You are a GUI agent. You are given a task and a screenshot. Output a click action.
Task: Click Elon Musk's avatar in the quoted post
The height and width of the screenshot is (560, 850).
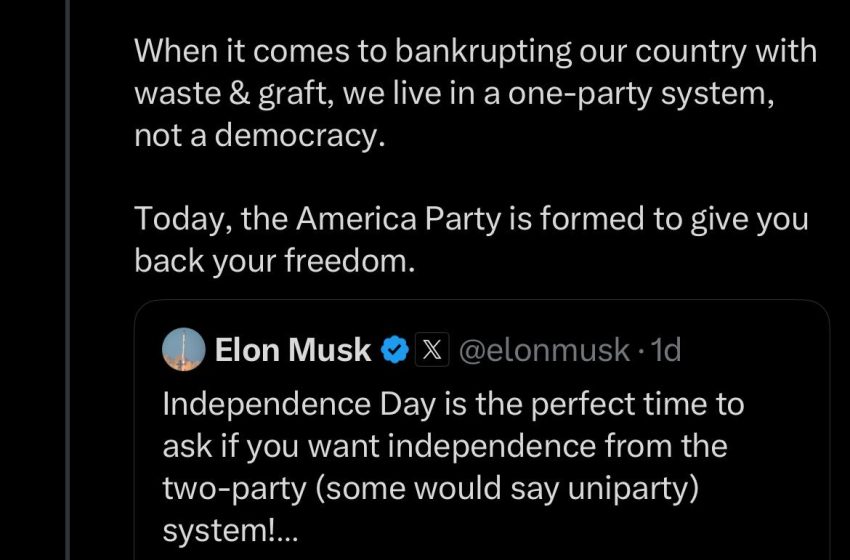tap(185, 349)
